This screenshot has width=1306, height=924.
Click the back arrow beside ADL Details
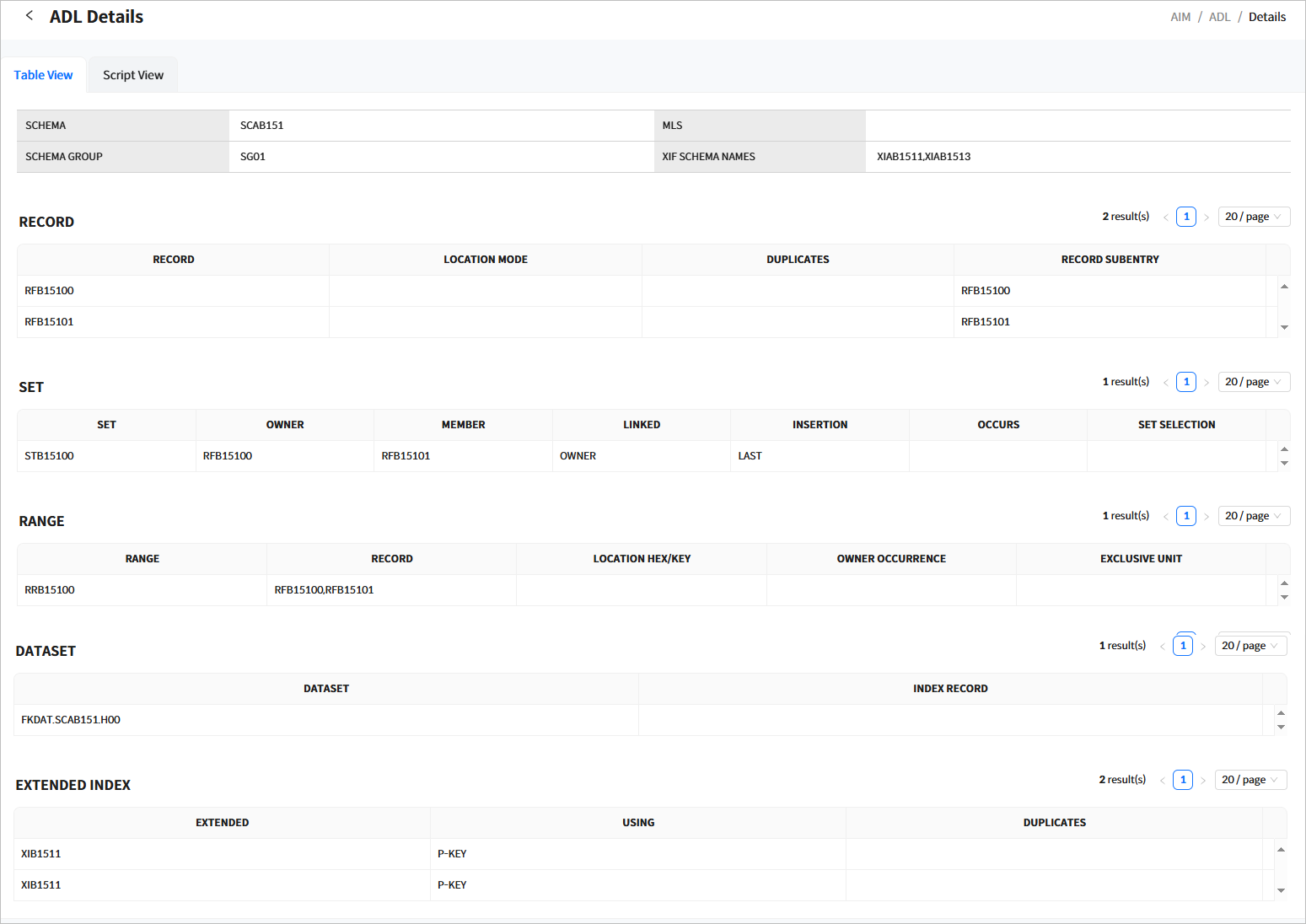click(x=30, y=16)
